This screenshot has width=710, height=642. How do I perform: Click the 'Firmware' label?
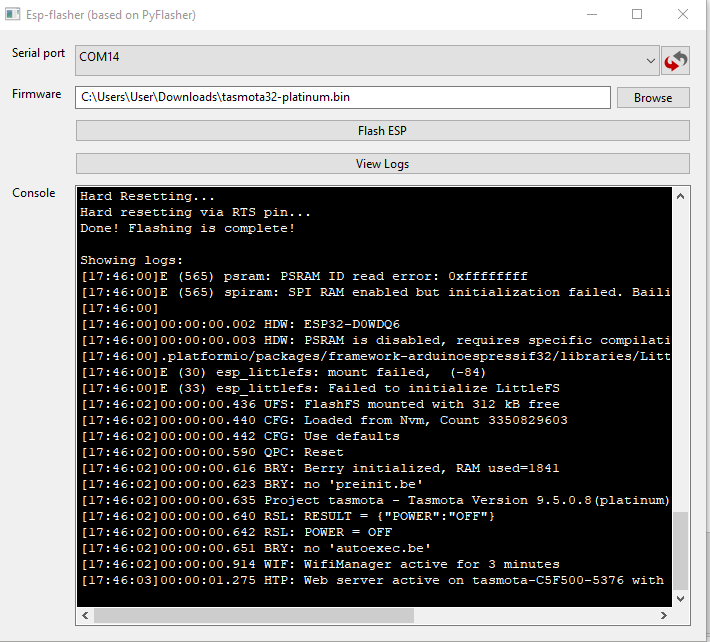tap(36, 94)
